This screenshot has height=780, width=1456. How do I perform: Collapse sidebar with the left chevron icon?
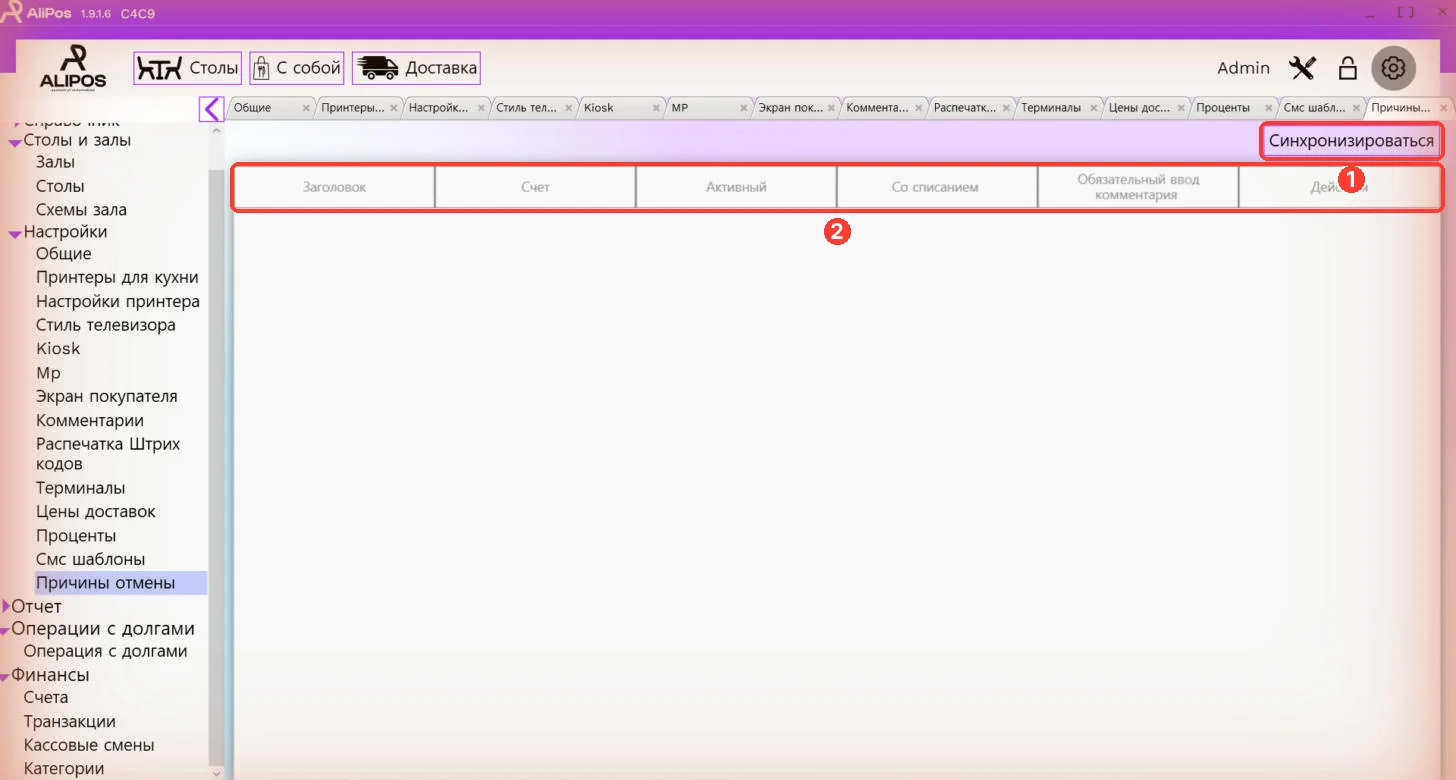[211, 108]
